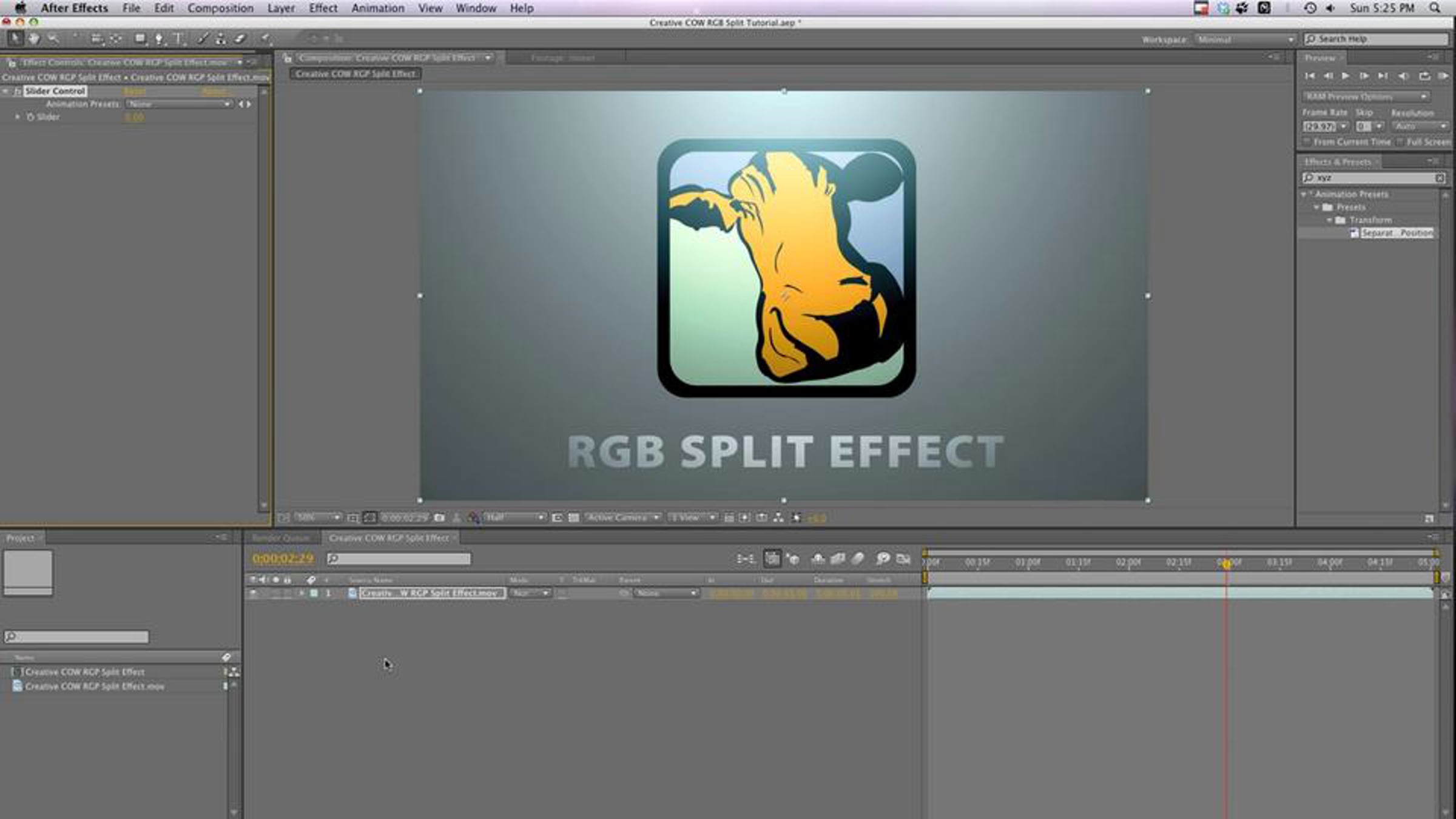Open the Composition menu
Image resolution: width=1456 pixels, height=819 pixels.
point(220,8)
